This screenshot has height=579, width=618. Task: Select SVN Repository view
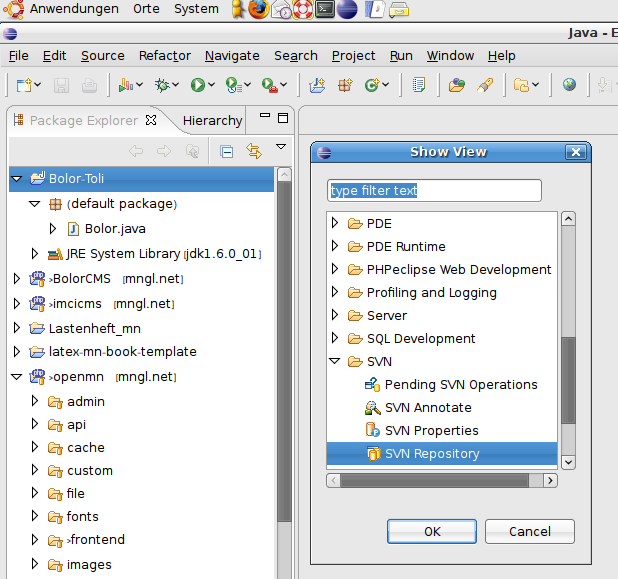pyautogui.click(x=442, y=454)
